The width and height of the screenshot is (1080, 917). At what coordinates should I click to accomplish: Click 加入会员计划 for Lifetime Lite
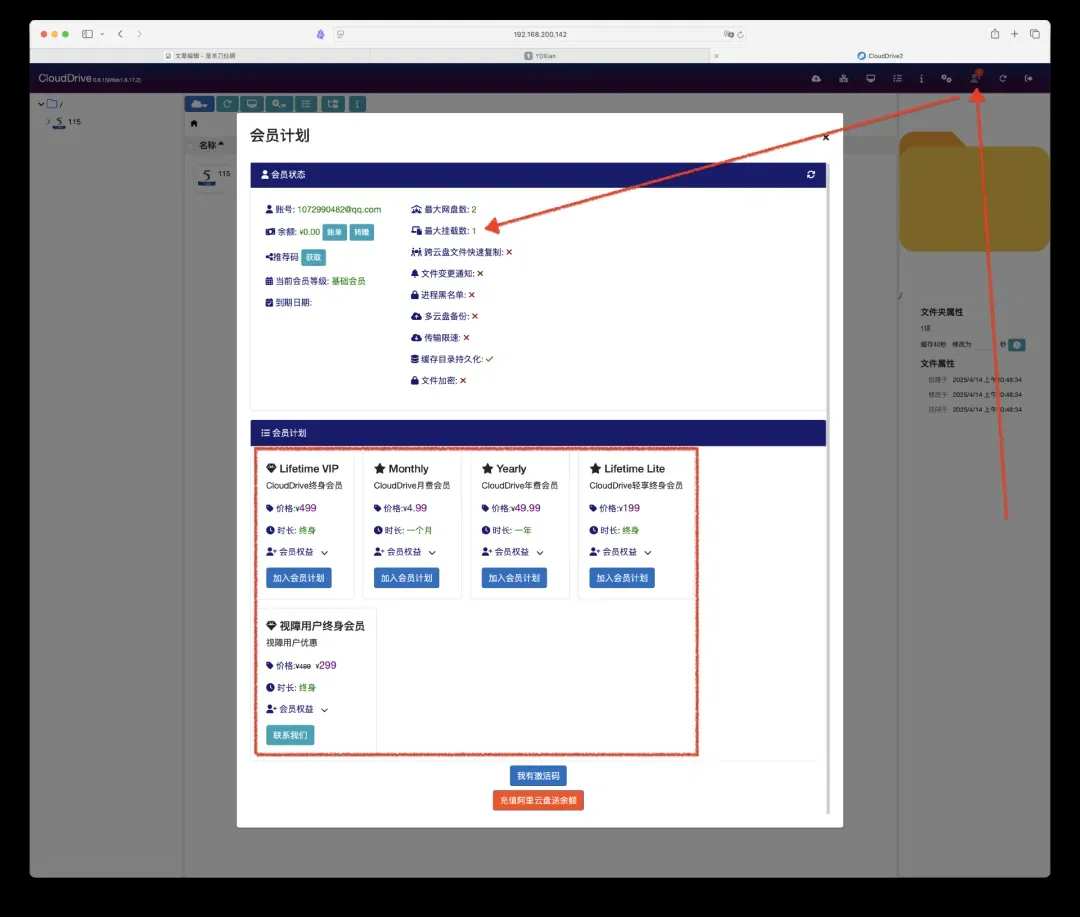(x=622, y=578)
